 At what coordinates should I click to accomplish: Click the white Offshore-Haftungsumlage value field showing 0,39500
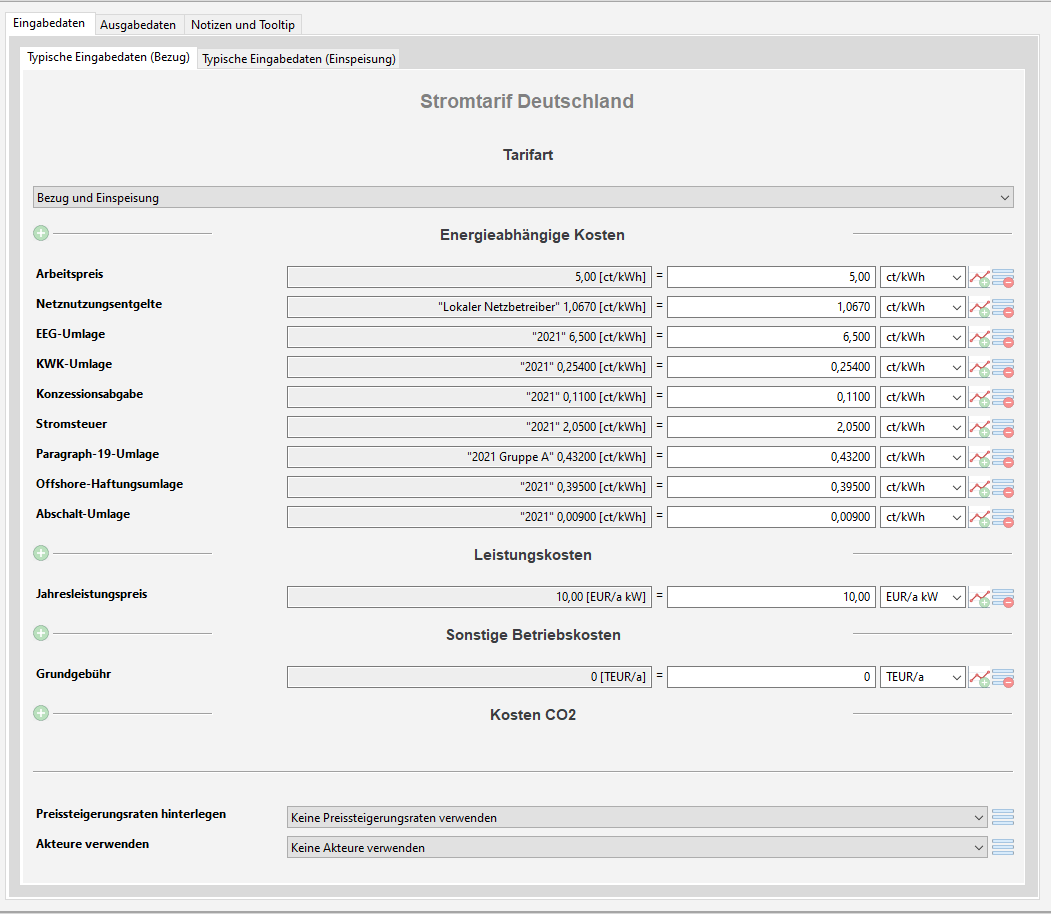coord(771,487)
